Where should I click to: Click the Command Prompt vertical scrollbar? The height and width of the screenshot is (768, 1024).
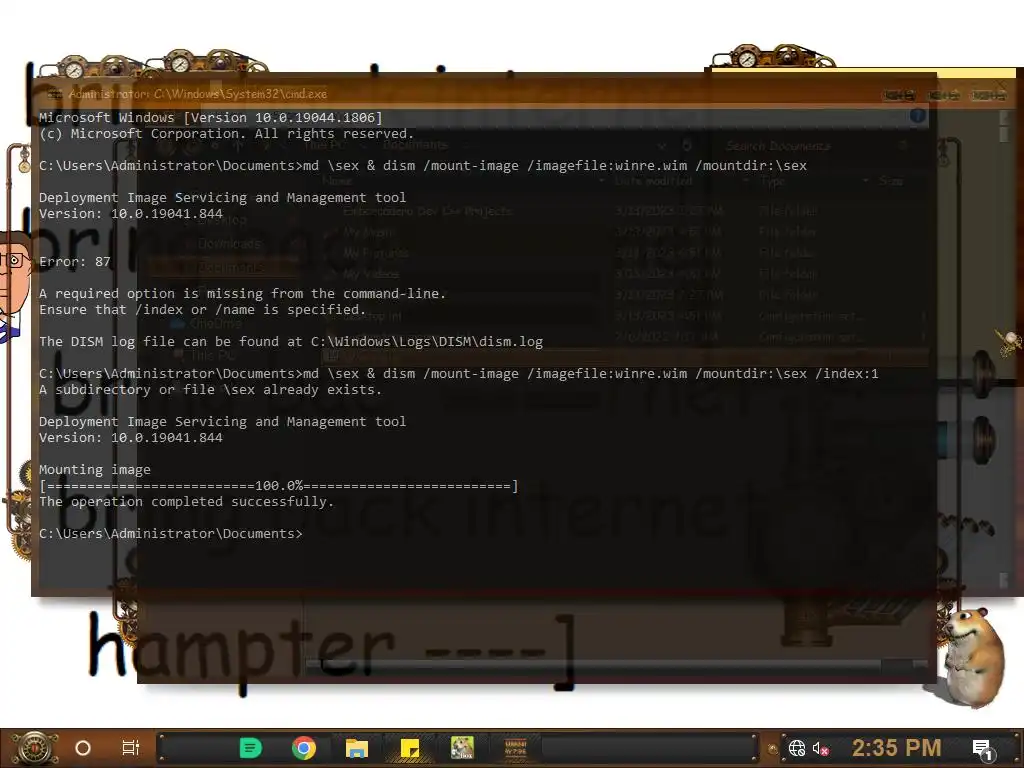pyautogui.click(x=1004, y=348)
